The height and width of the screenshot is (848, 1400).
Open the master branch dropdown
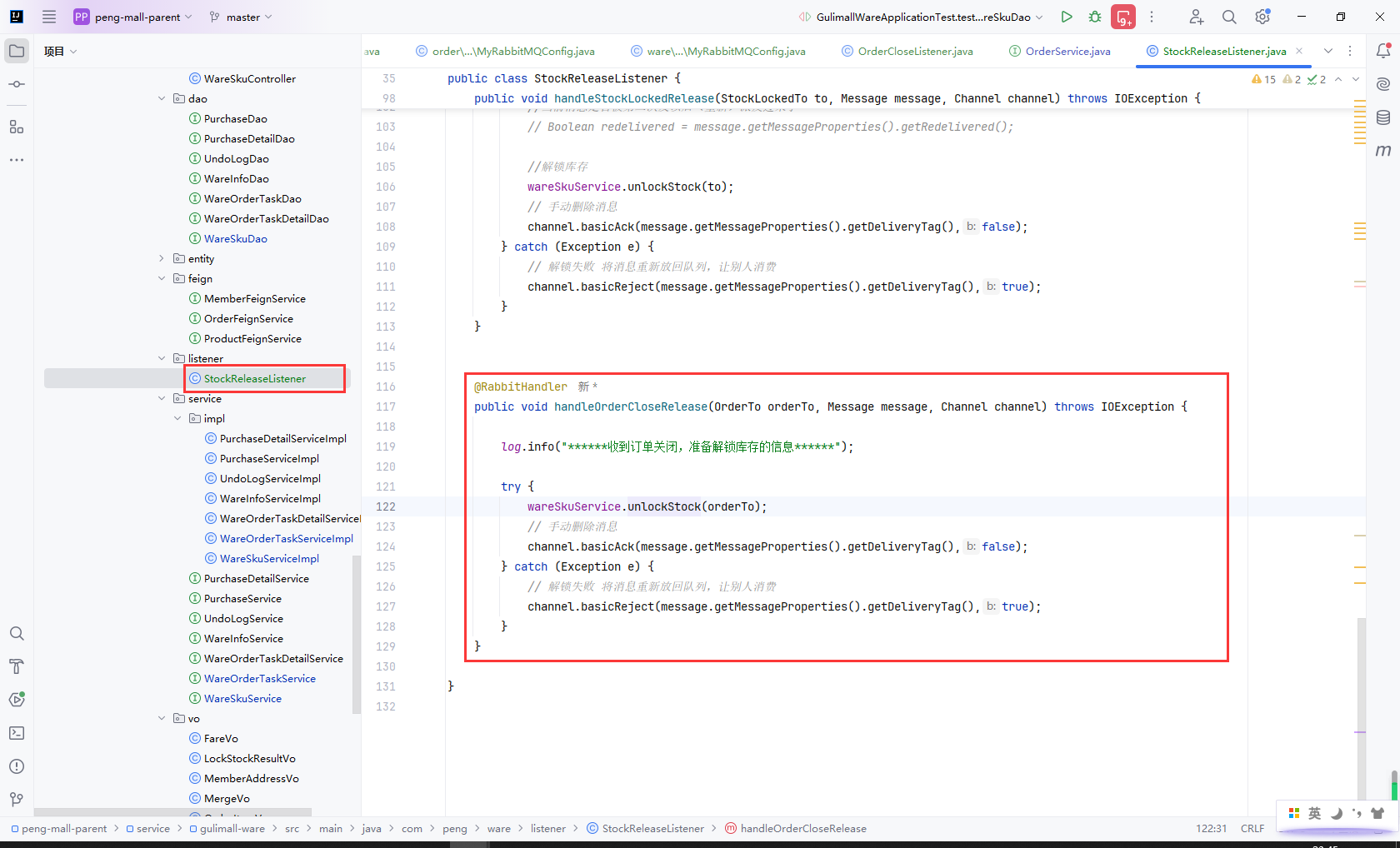click(241, 17)
